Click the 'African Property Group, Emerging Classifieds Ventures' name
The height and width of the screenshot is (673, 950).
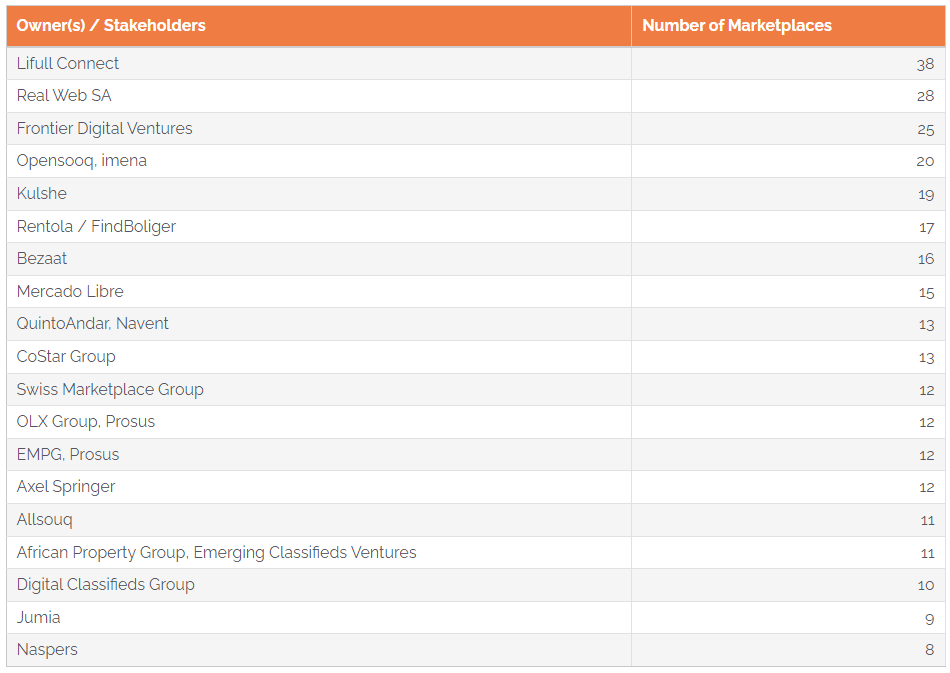pos(217,552)
